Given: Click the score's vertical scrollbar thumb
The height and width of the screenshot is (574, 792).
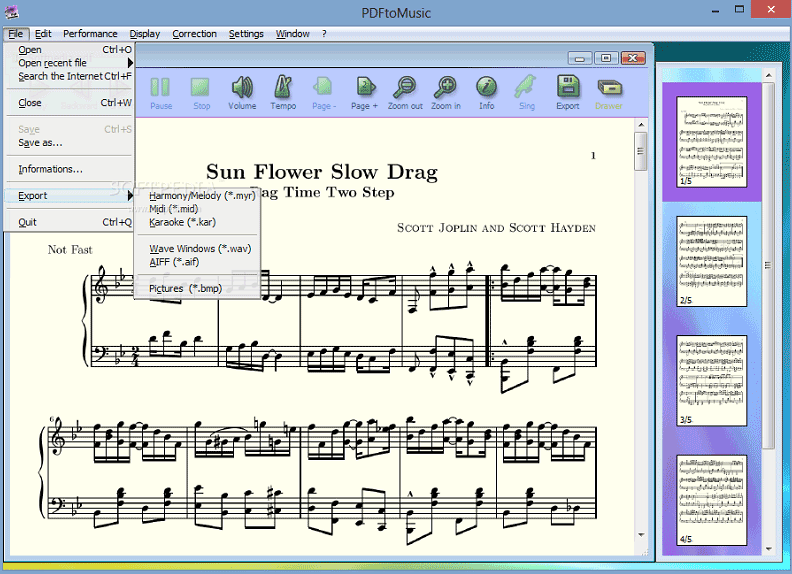Looking at the screenshot, I should click(x=640, y=151).
